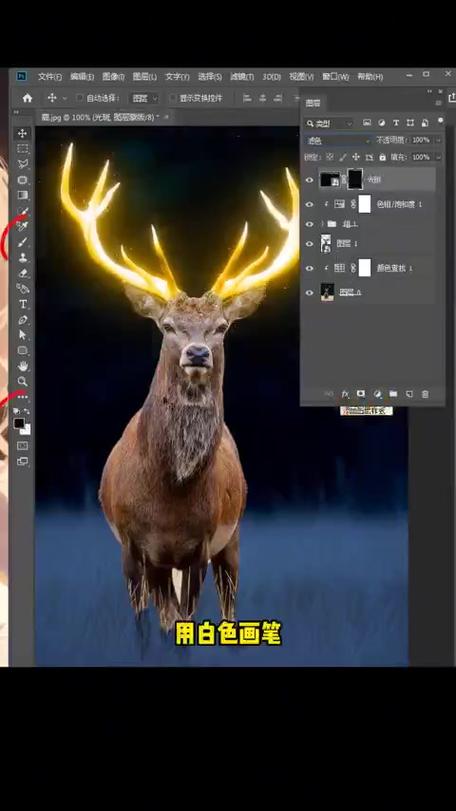
Task: Hide the top 光斑 layer
Action: pos(309,179)
